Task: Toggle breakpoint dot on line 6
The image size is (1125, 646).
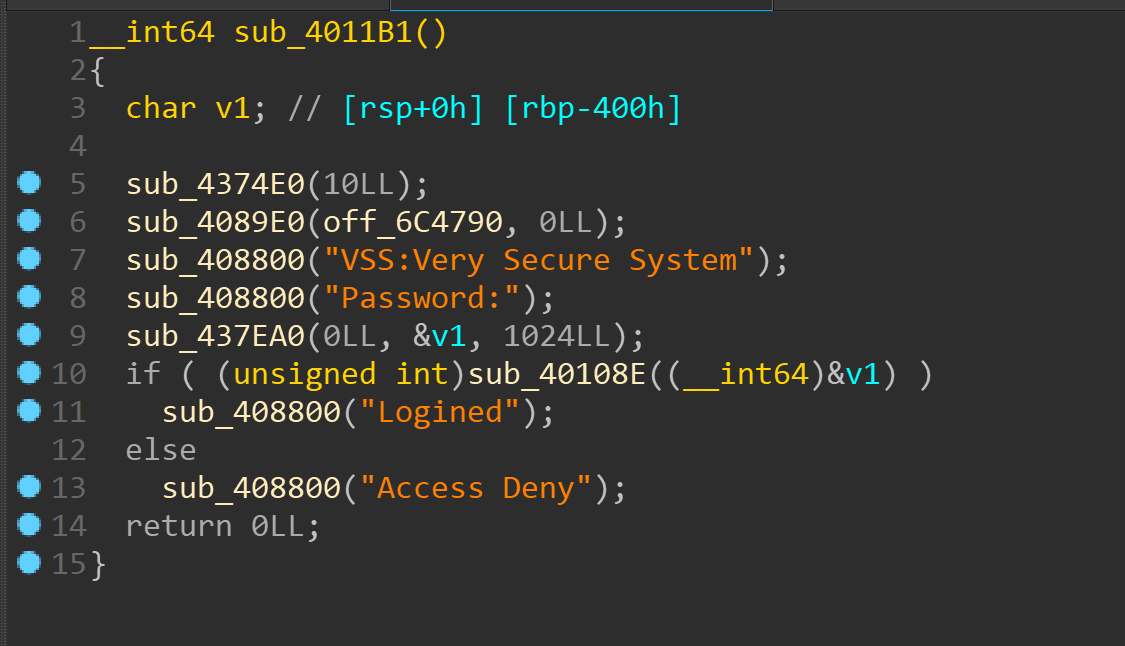Action: (x=29, y=221)
